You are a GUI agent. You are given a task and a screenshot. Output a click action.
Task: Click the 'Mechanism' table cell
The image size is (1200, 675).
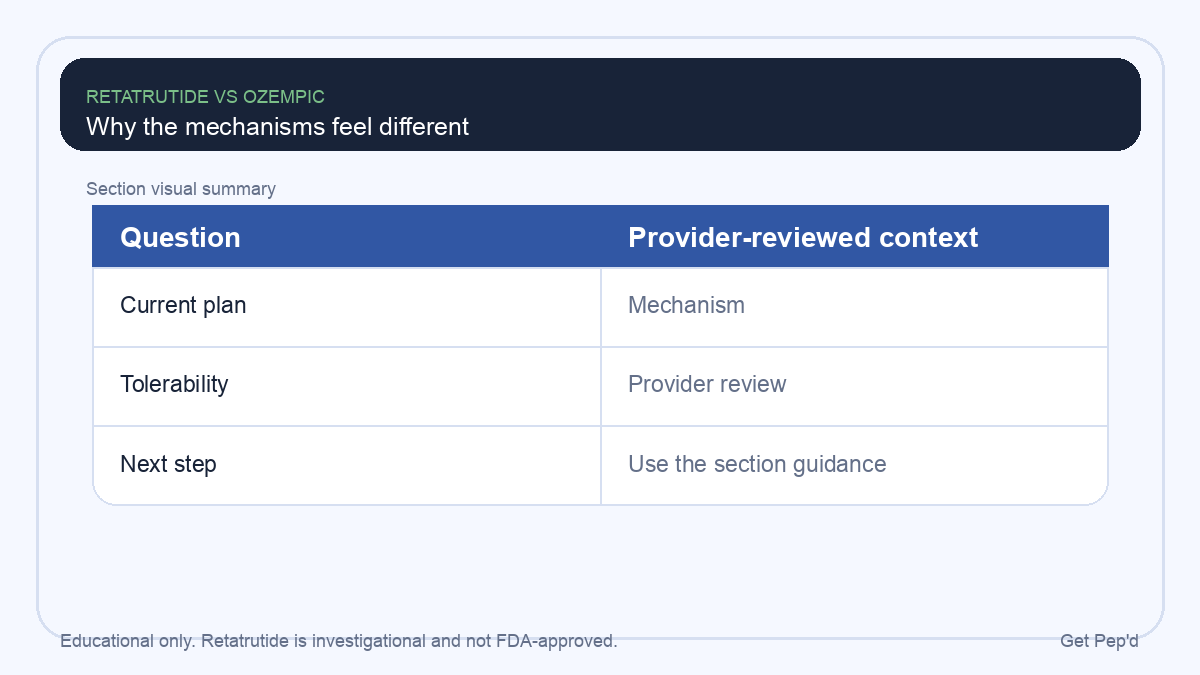coord(854,306)
